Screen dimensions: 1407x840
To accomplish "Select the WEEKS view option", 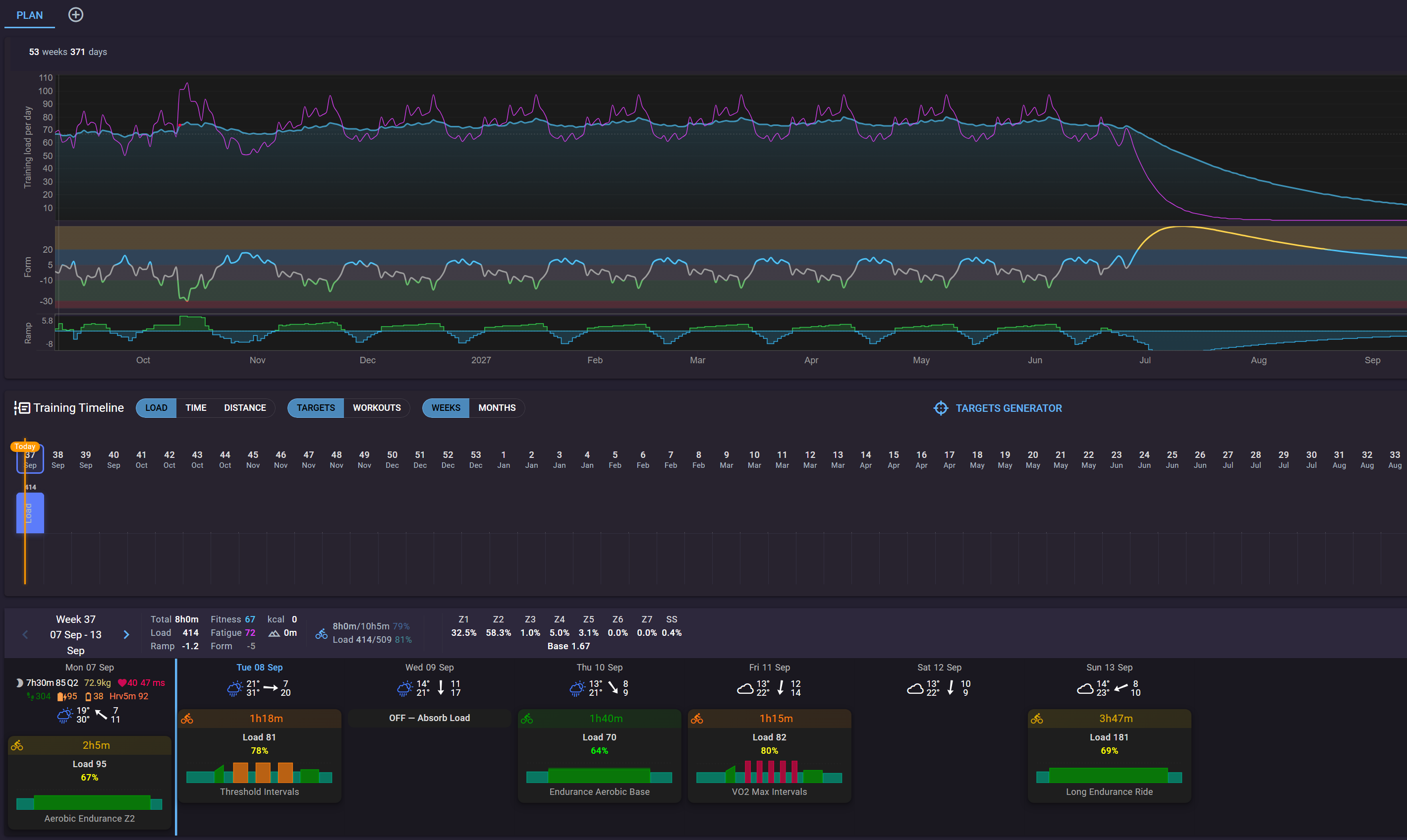I will tap(446, 407).
